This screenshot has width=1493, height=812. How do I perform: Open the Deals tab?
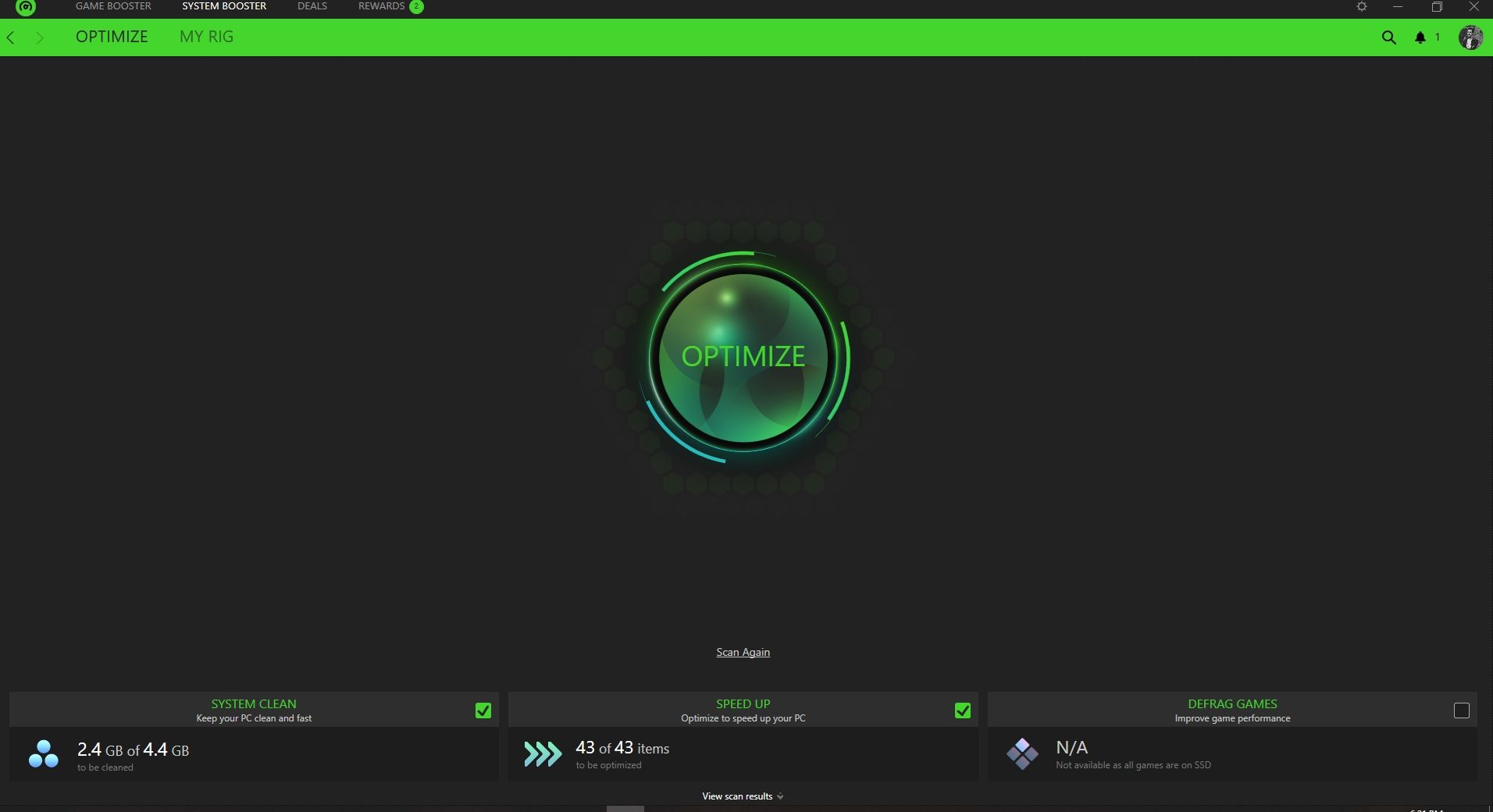pyautogui.click(x=312, y=6)
